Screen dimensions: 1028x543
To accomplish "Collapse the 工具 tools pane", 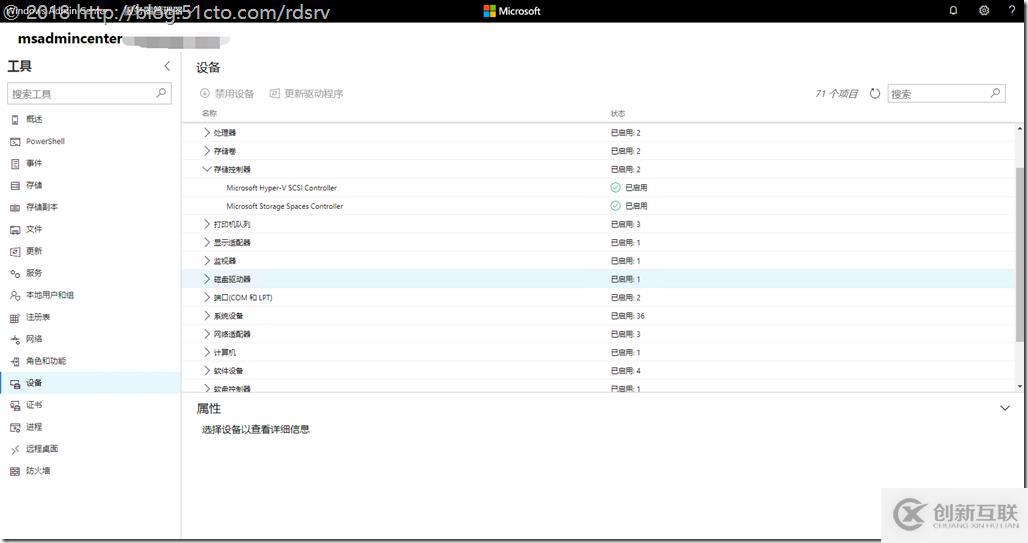I will (167, 66).
